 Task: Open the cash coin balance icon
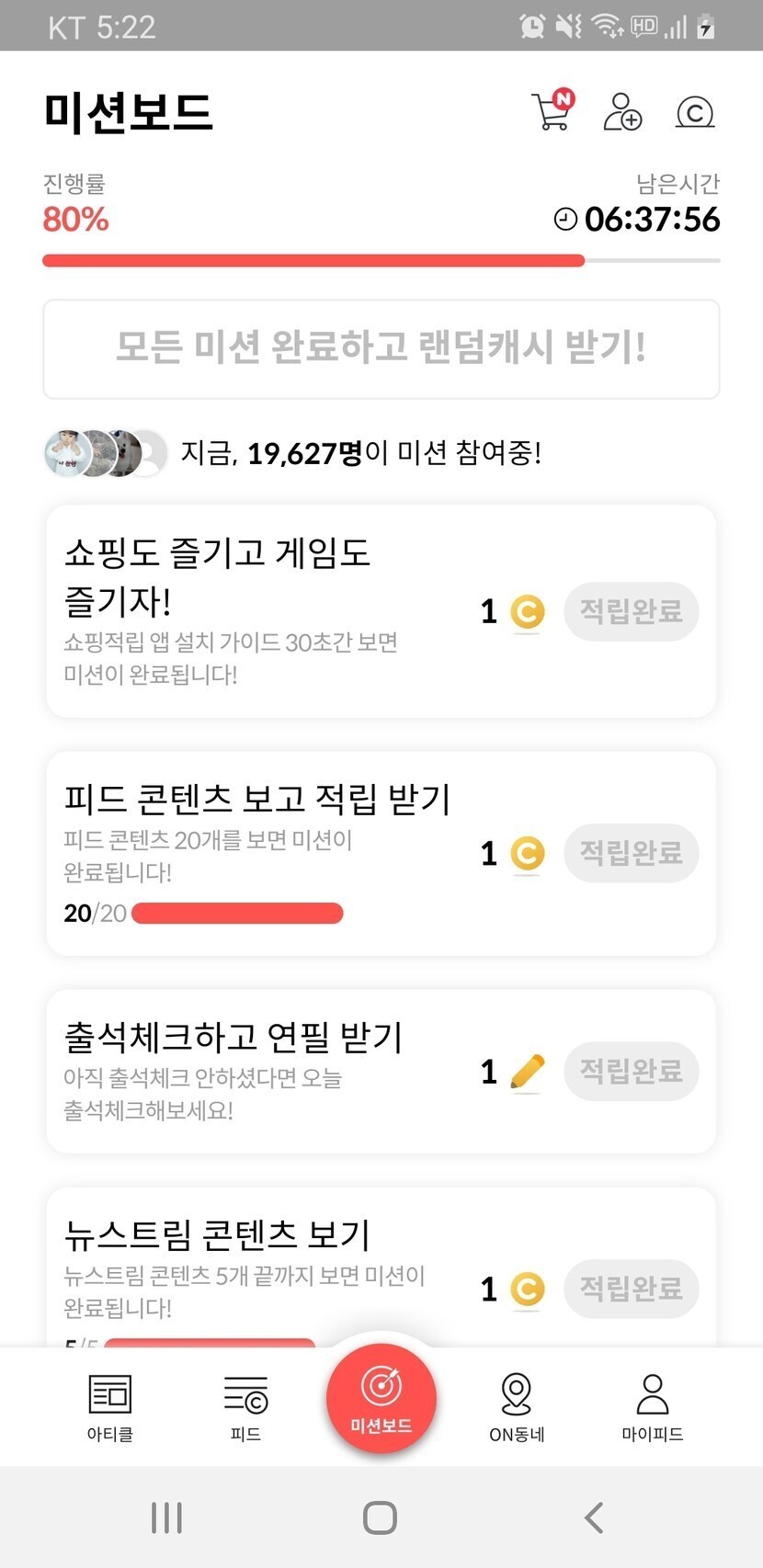tap(695, 112)
